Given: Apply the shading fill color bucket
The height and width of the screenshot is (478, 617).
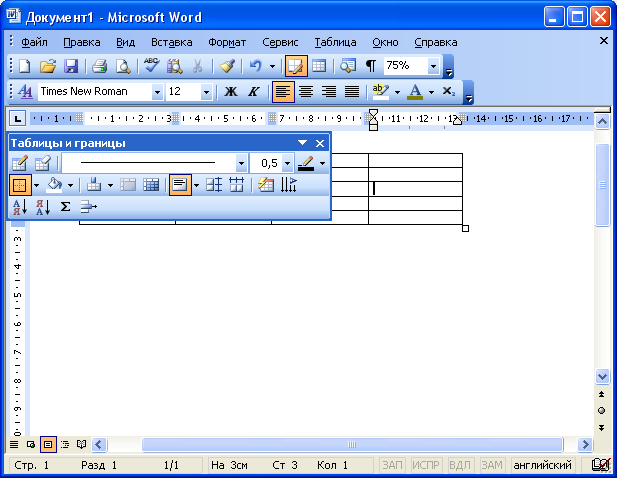Looking at the screenshot, I should click(54, 185).
